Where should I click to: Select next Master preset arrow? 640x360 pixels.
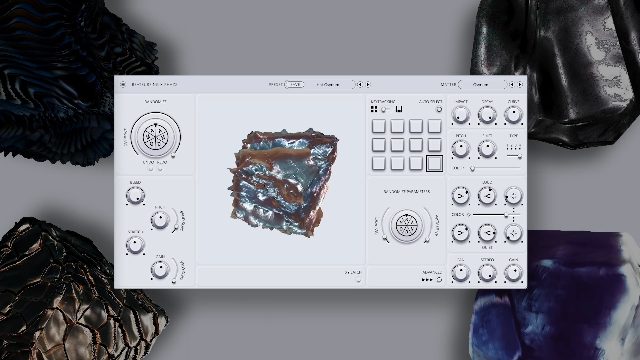point(520,84)
